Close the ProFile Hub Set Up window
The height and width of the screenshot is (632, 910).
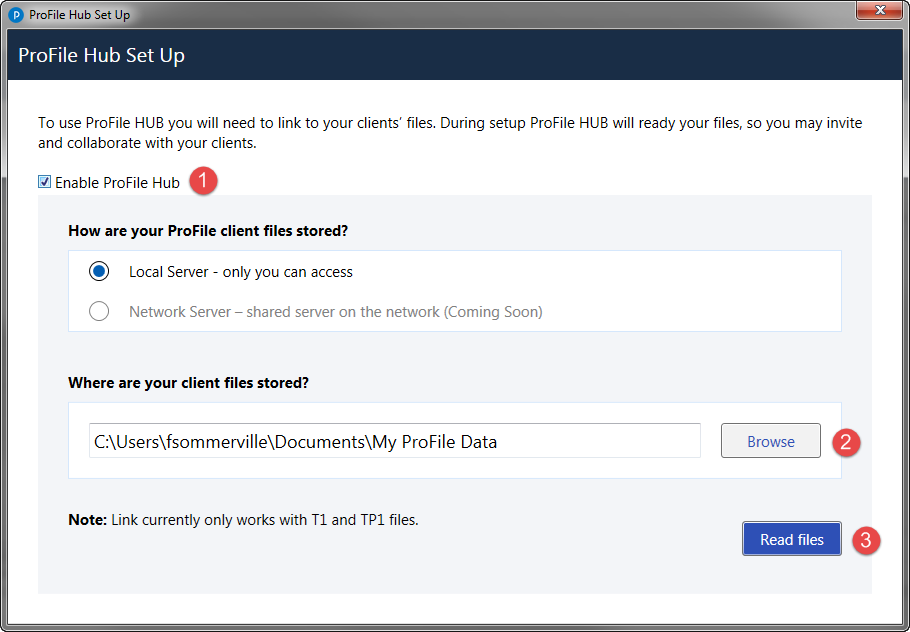879,10
